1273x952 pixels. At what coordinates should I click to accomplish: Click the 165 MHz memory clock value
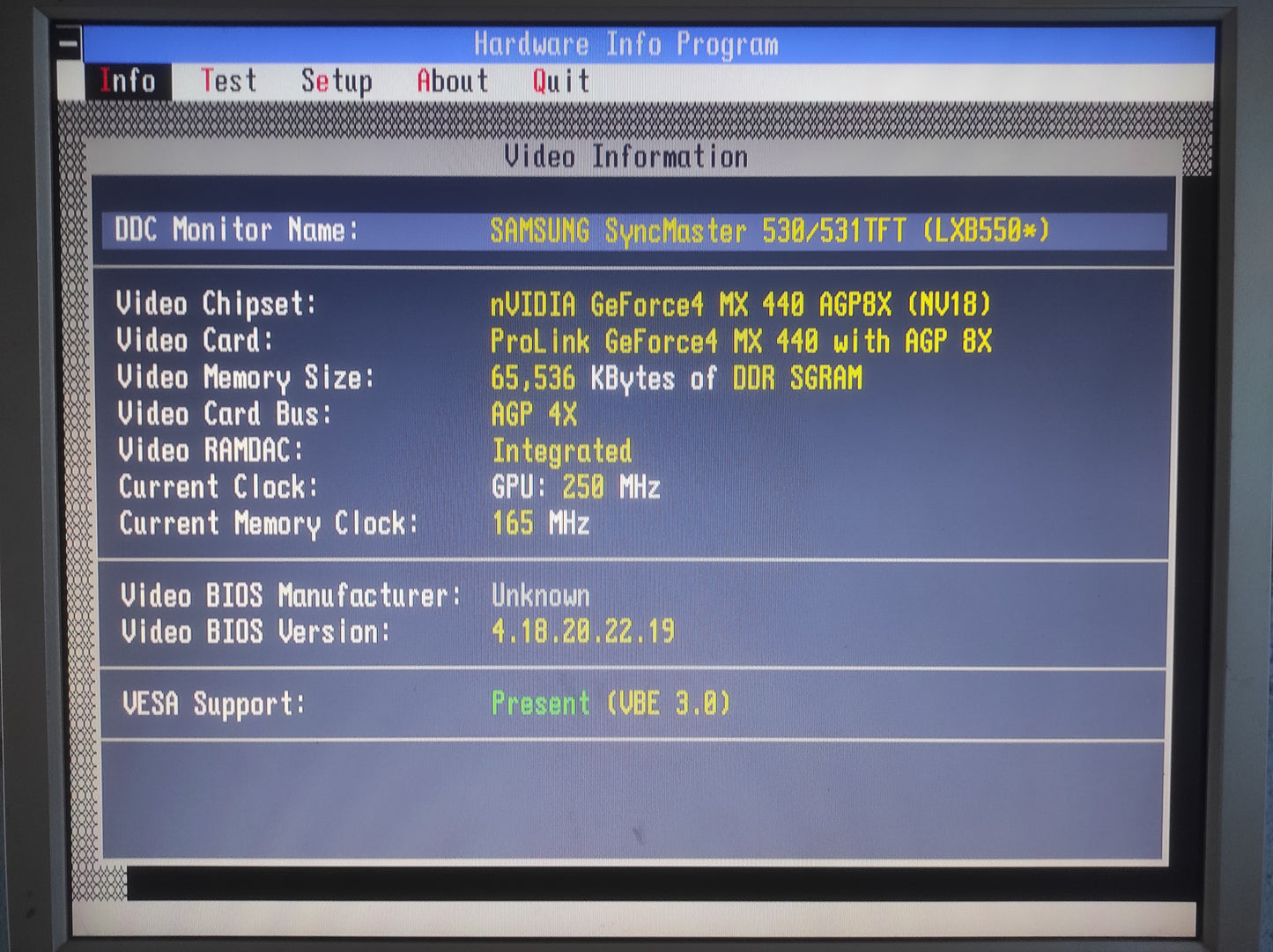tap(540, 523)
